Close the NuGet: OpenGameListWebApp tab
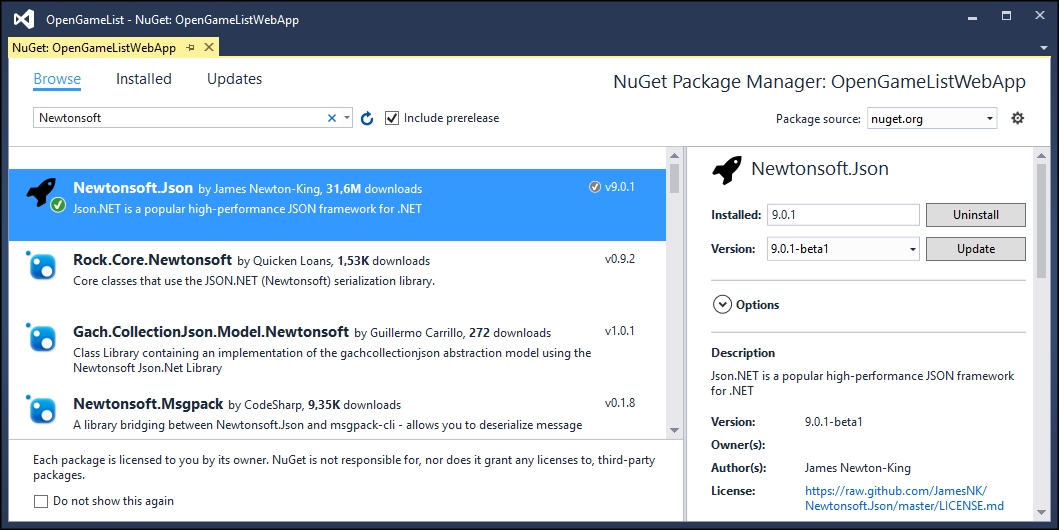 pos(209,47)
